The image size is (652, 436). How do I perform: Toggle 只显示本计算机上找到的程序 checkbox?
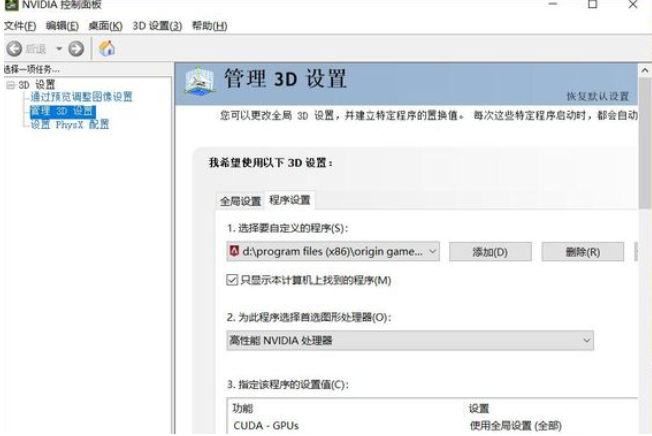click(232, 280)
